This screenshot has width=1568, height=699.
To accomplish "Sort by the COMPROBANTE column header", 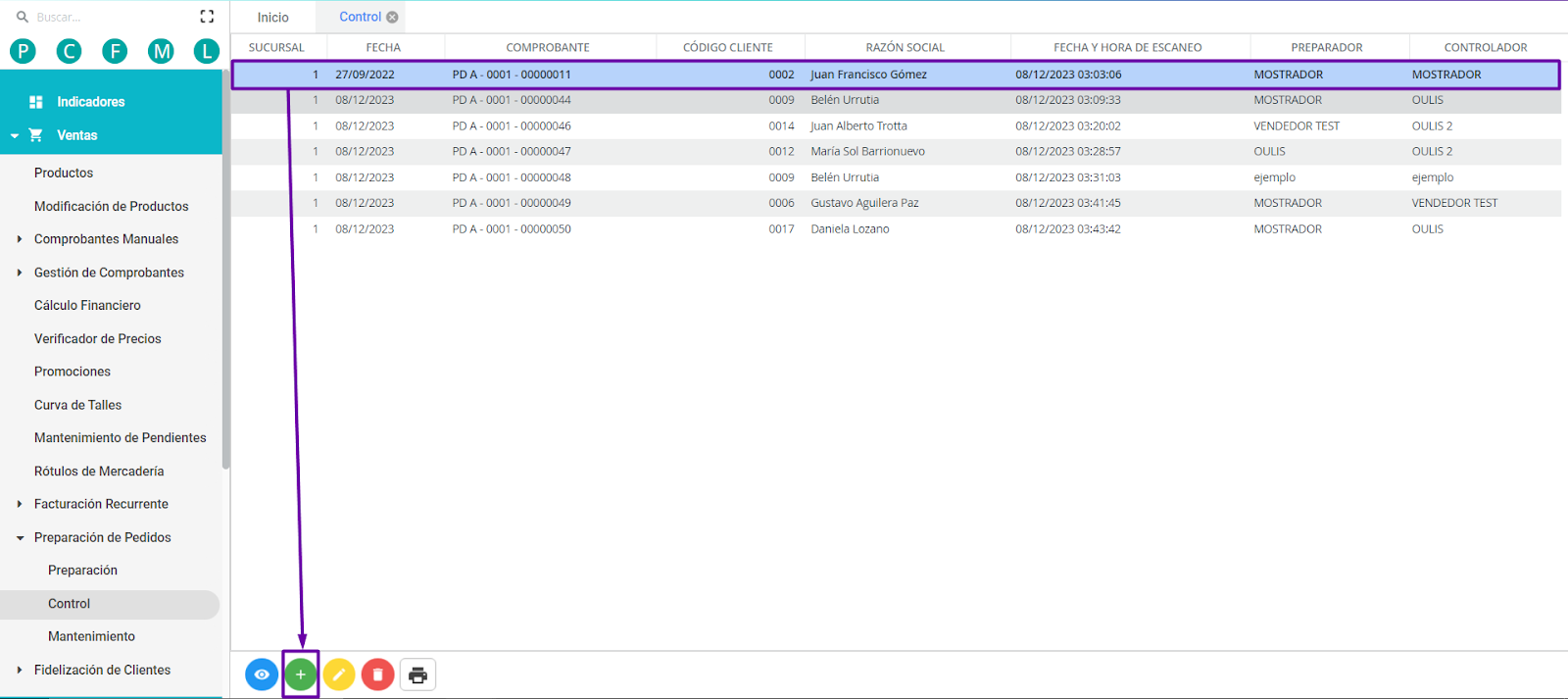I will click(548, 47).
